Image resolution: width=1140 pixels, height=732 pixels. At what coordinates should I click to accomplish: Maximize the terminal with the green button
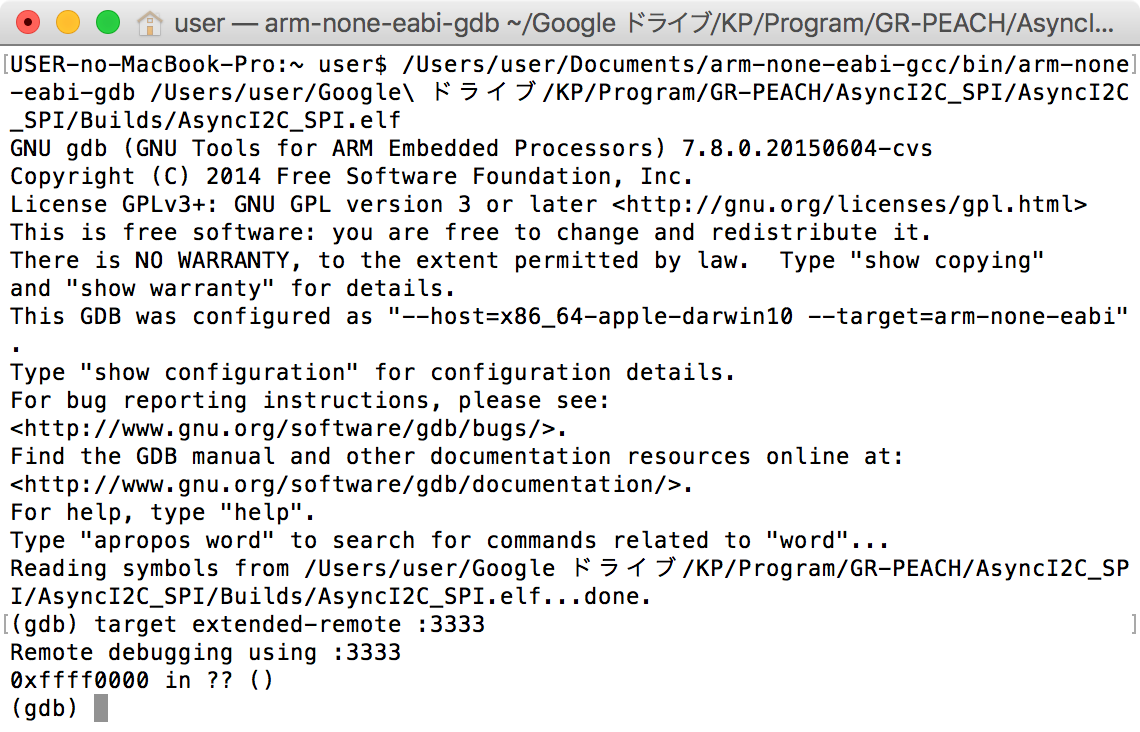click(x=107, y=22)
